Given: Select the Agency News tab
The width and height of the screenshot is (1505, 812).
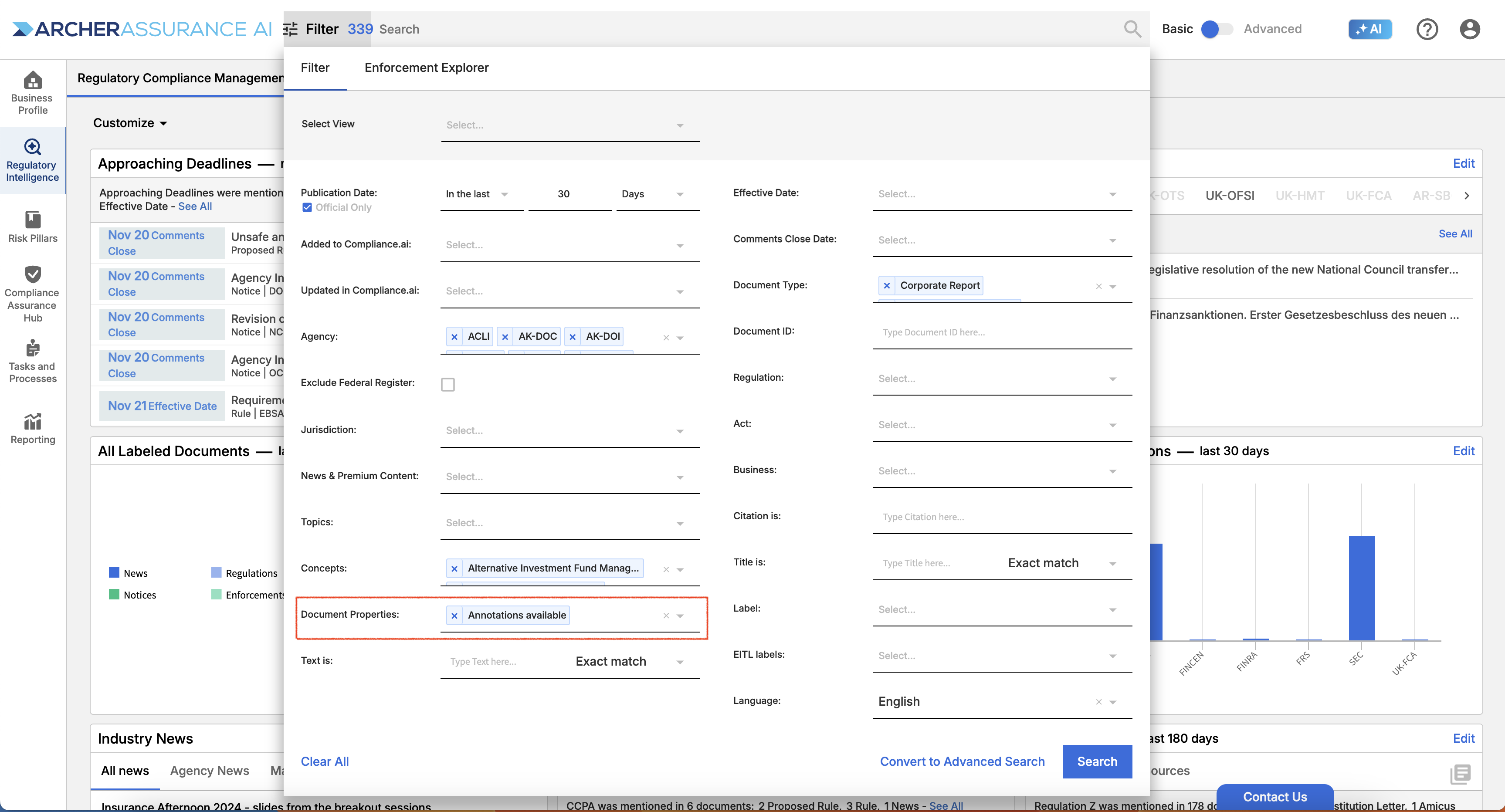Looking at the screenshot, I should pos(209,771).
